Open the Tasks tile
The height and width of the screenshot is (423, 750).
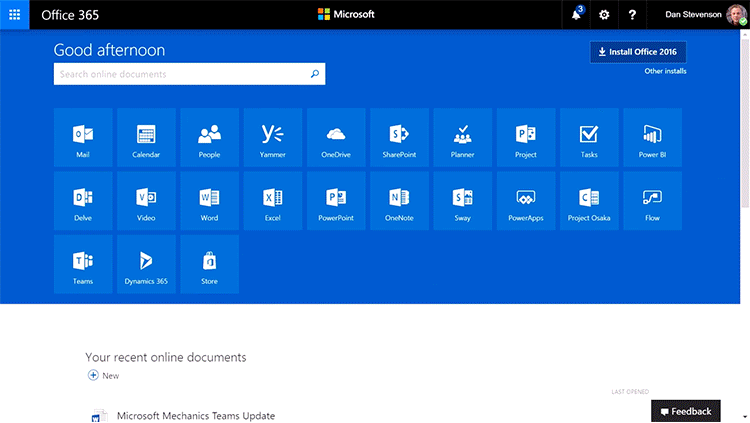pos(589,137)
